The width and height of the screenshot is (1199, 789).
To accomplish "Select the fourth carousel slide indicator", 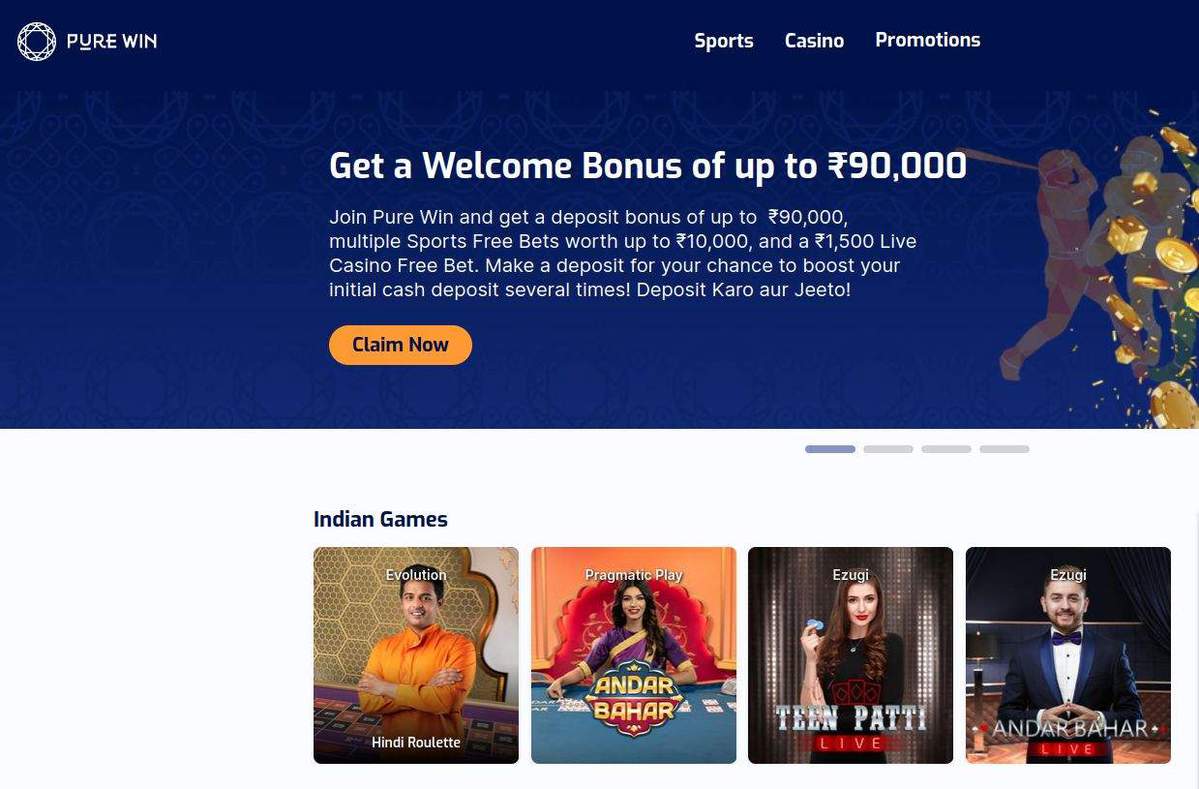I will tap(1004, 449).
